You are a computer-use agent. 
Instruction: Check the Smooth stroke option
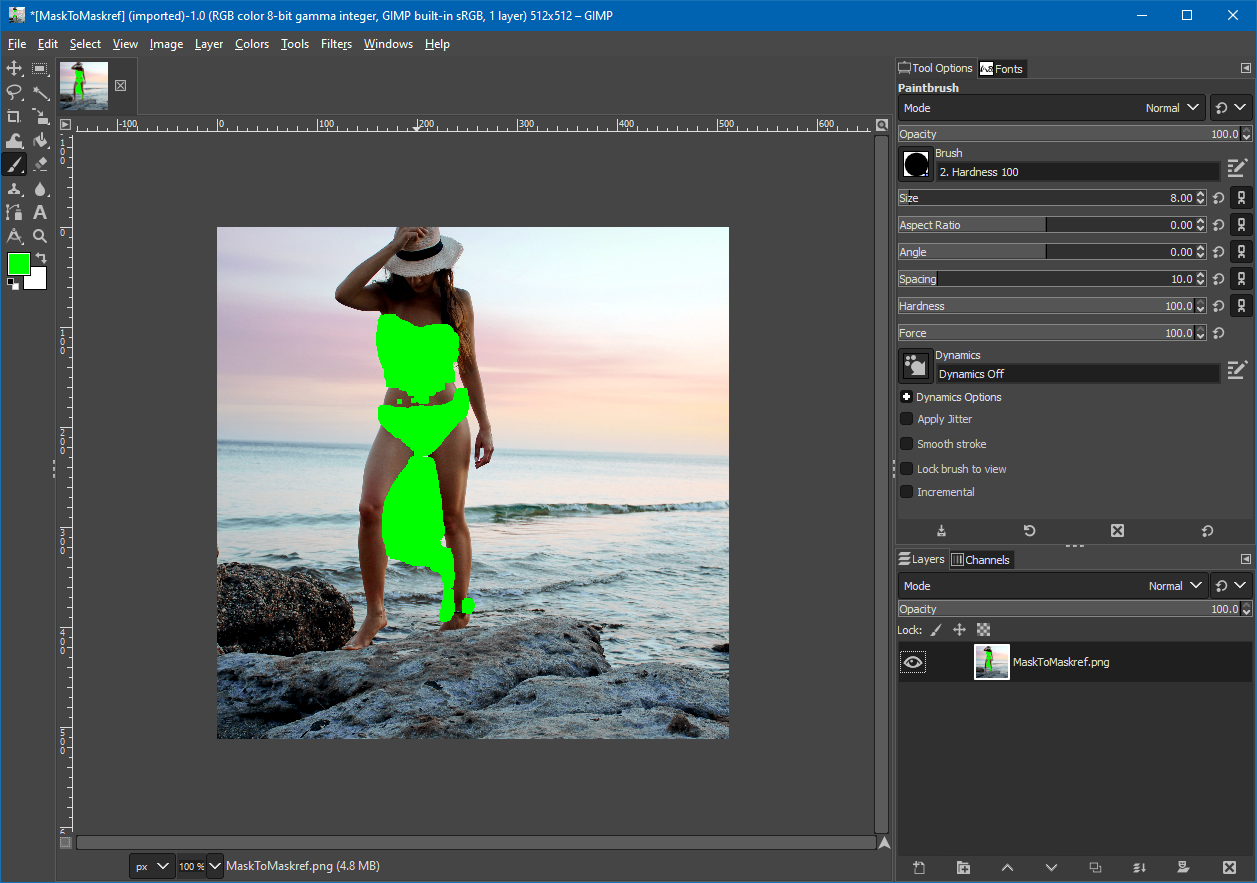point(907,444)
